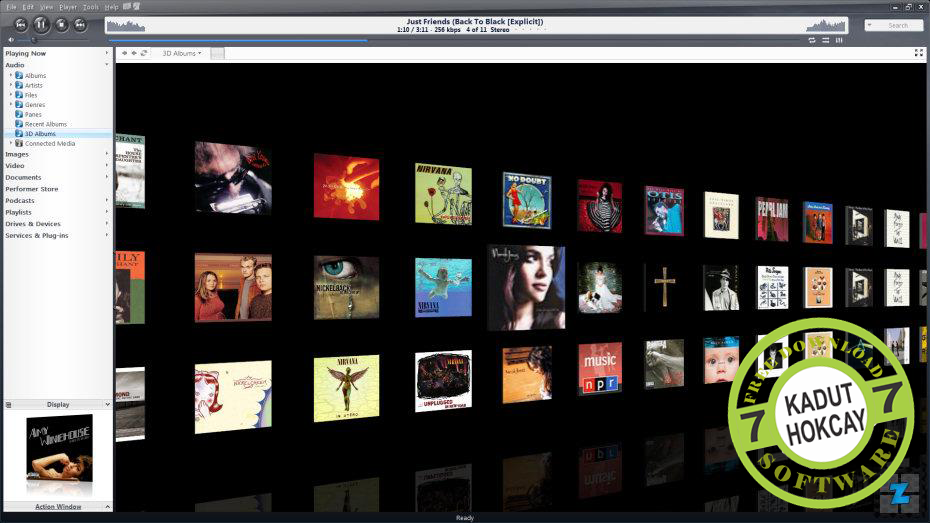This screenshot has height=523, width=930.
Task: Open Recent Albums view
Action: [46, 125]
